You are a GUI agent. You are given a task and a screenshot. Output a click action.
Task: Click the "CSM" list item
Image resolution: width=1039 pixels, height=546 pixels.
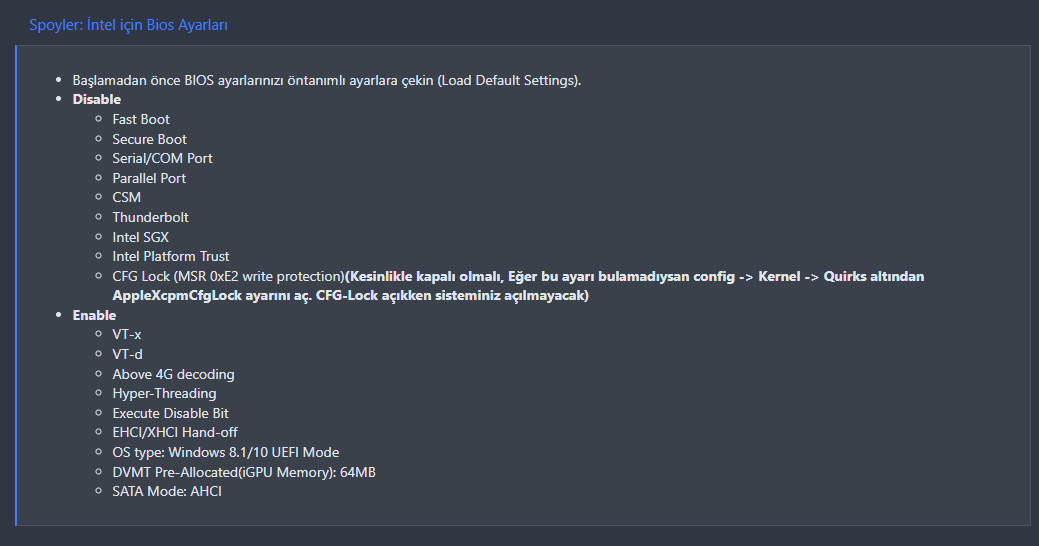point(126,197)
